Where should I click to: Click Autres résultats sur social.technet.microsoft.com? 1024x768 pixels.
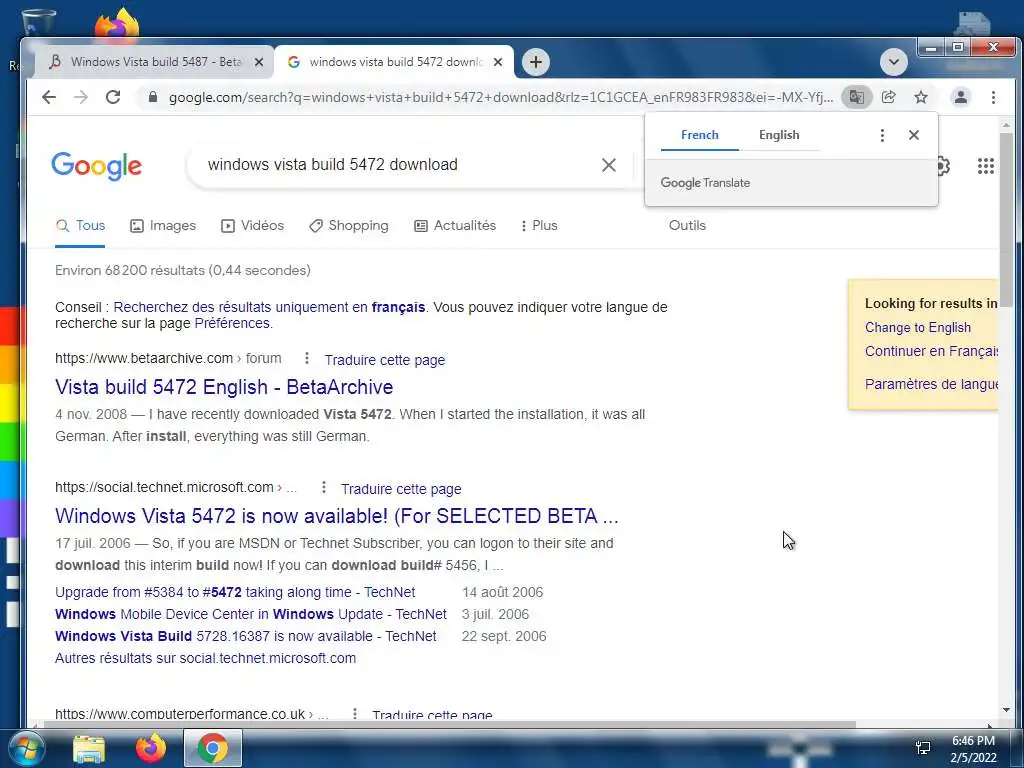tap(205, 658)
